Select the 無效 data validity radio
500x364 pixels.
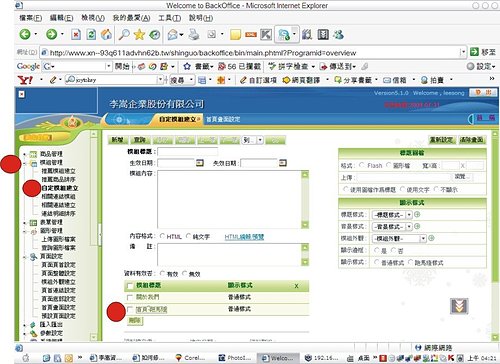(185, 273)
